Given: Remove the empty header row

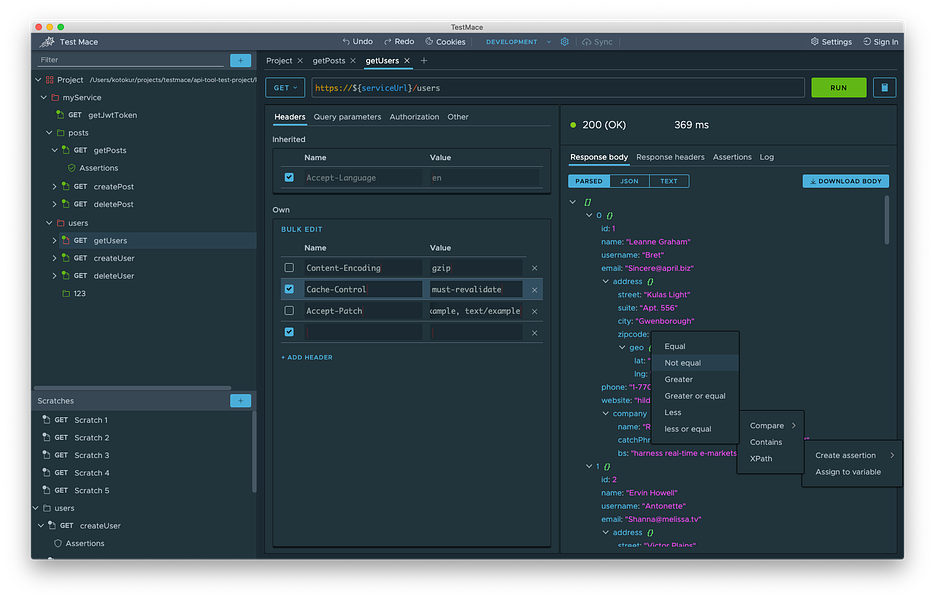Looking at the screenshot, I should tap(534, 333).
